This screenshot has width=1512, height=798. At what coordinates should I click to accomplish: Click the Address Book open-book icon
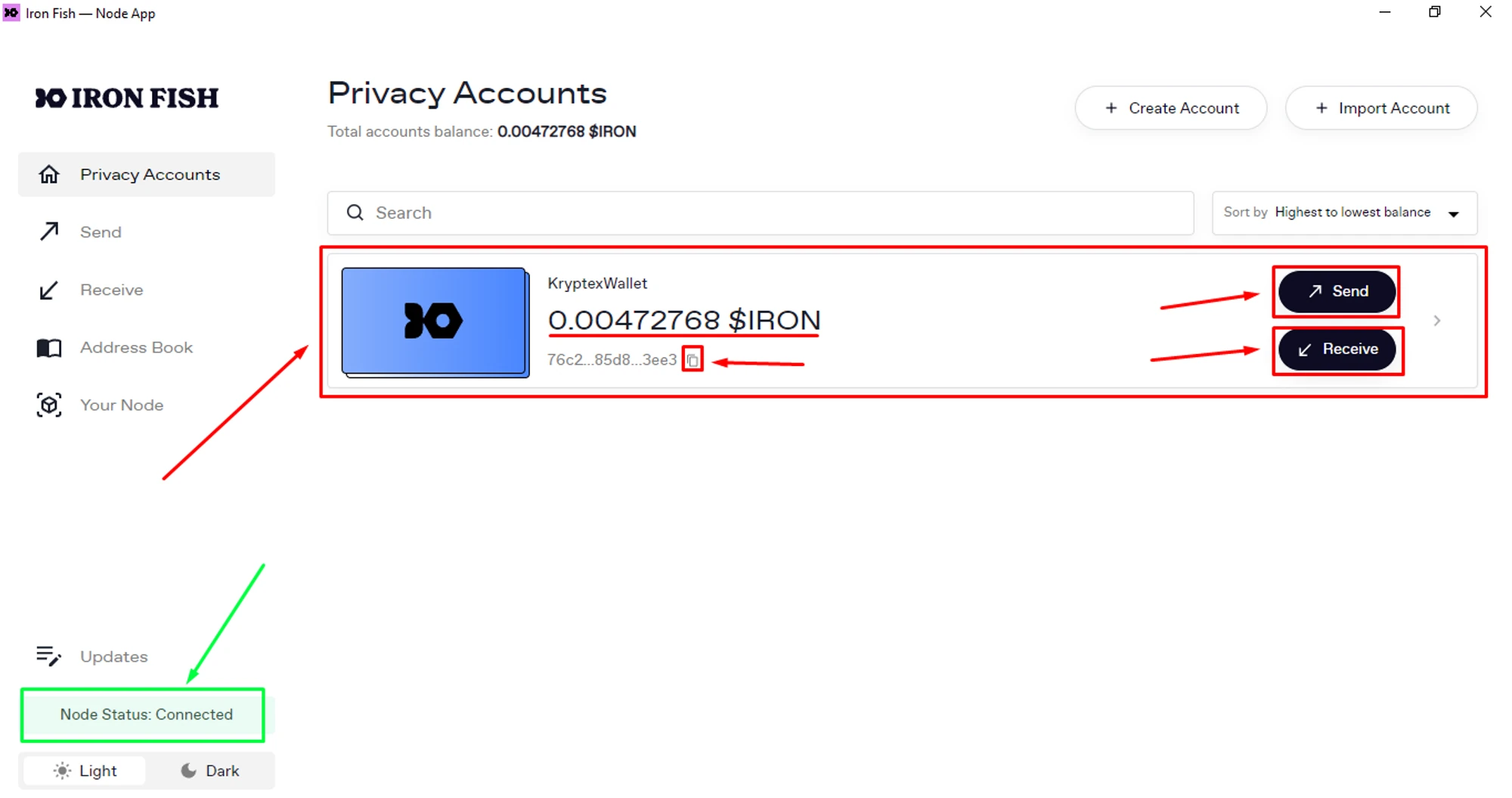[49, 348]
